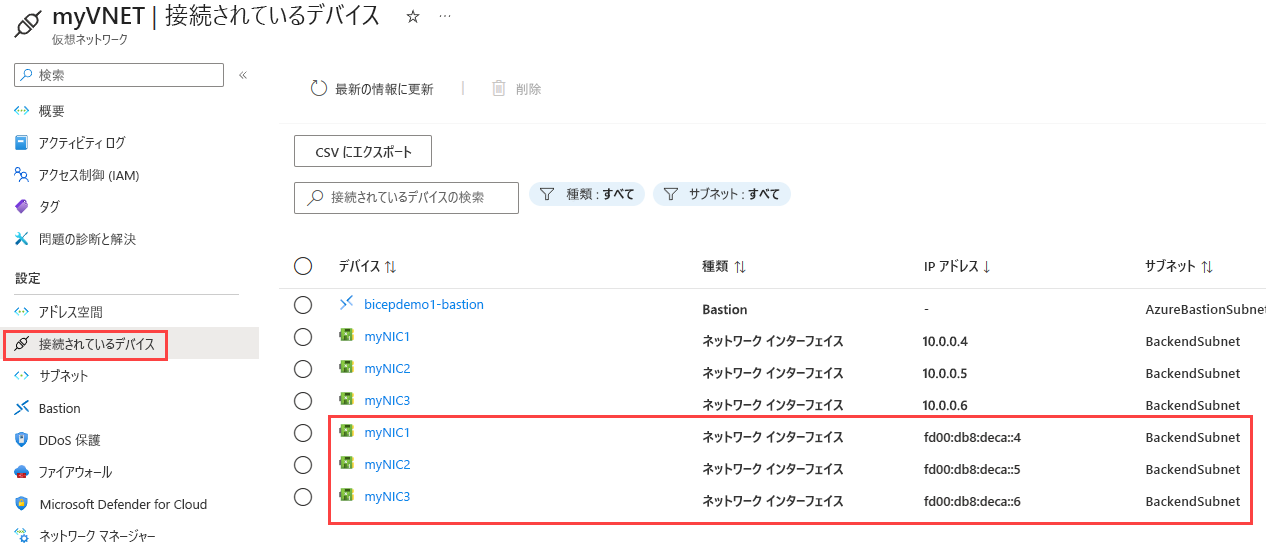Open the myNIC2 link on the fd00:db8:deca::5 row
Screen dimensions: 1266x550
[387, 464]
